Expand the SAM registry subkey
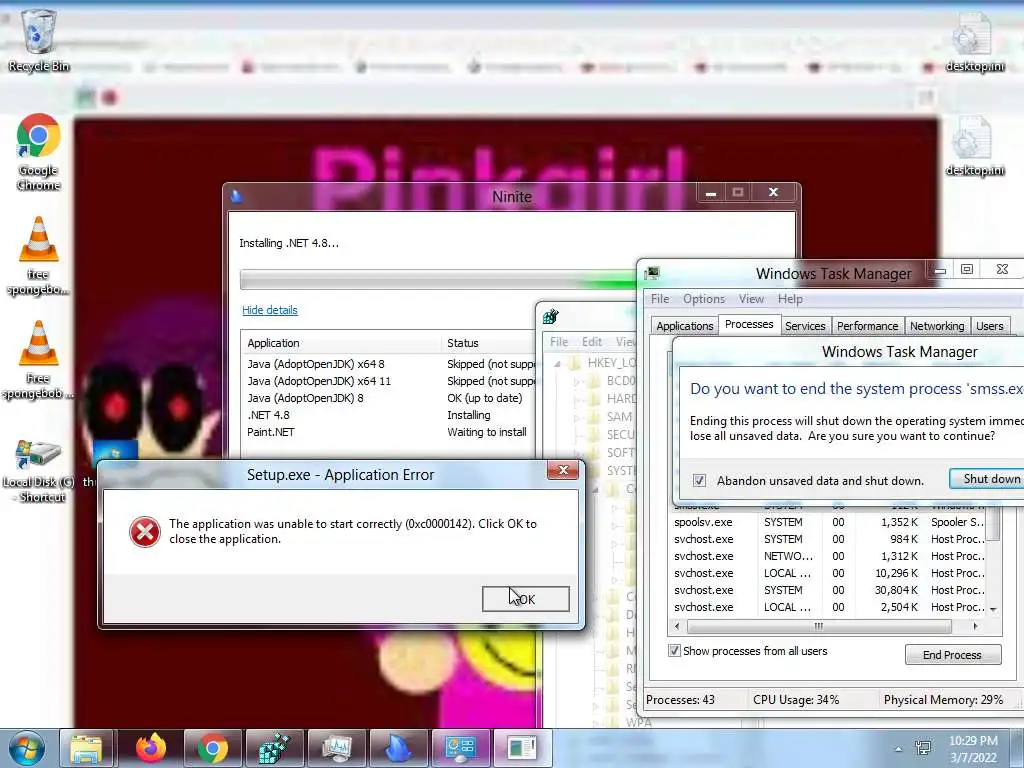 click(577, 417)
